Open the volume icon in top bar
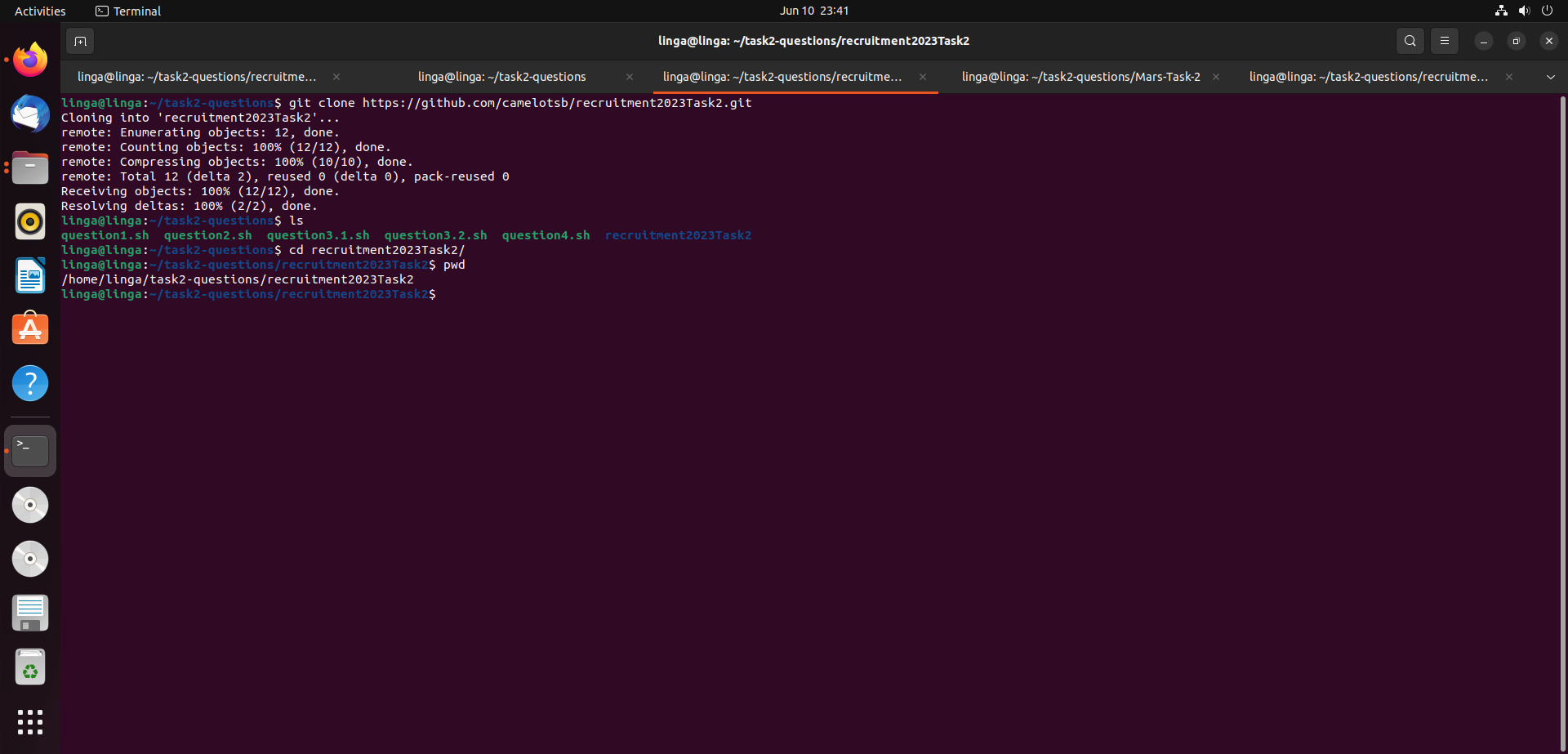The height and width of the screenshot is (754, 1568). (1524, 11)
